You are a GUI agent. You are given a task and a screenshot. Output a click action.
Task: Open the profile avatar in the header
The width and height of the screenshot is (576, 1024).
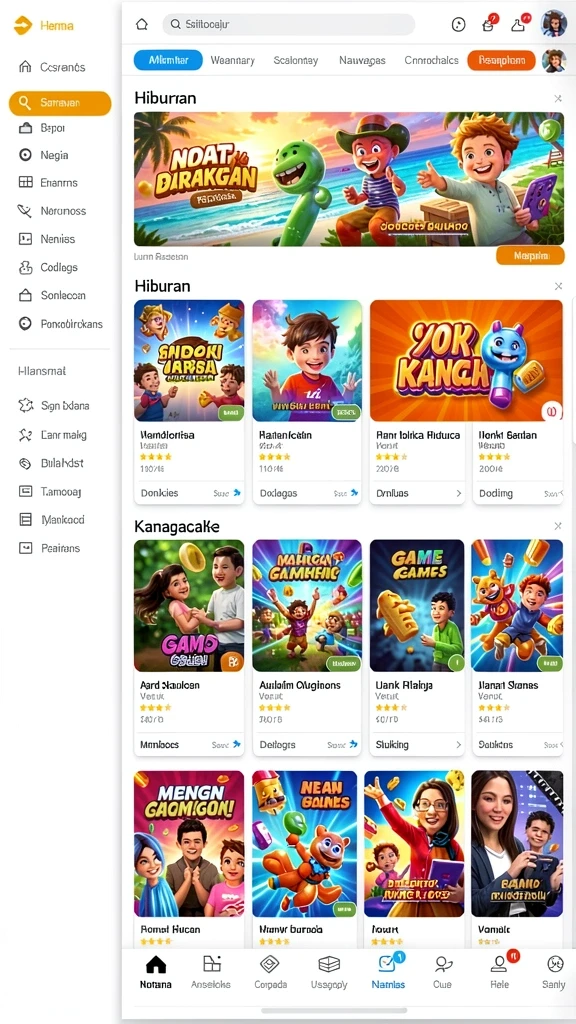click(x=554, y=24)
